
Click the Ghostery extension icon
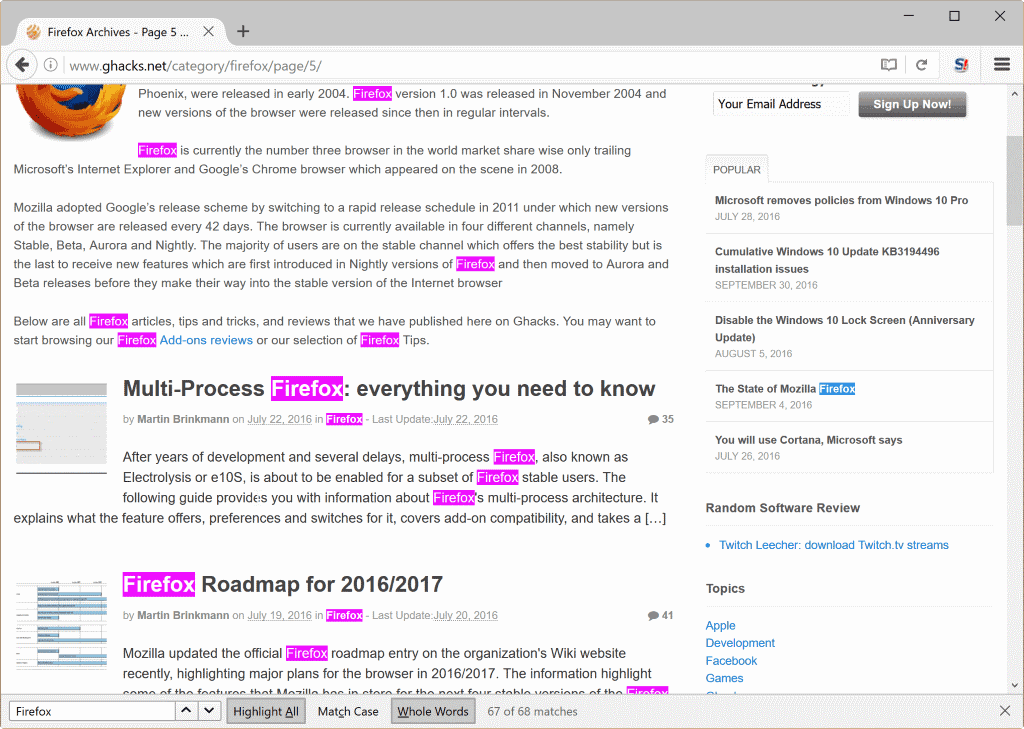coord(960,63)
